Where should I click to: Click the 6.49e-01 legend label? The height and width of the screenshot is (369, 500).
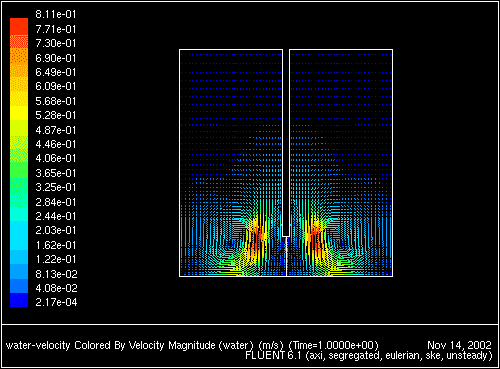[x=56, y=72]
